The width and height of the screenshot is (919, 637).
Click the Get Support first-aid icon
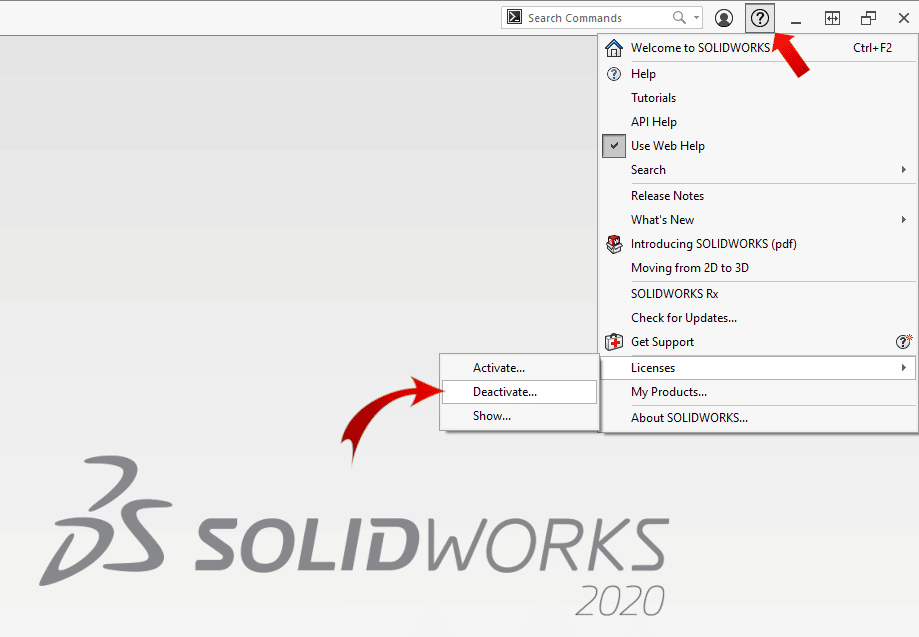[613, 341]
